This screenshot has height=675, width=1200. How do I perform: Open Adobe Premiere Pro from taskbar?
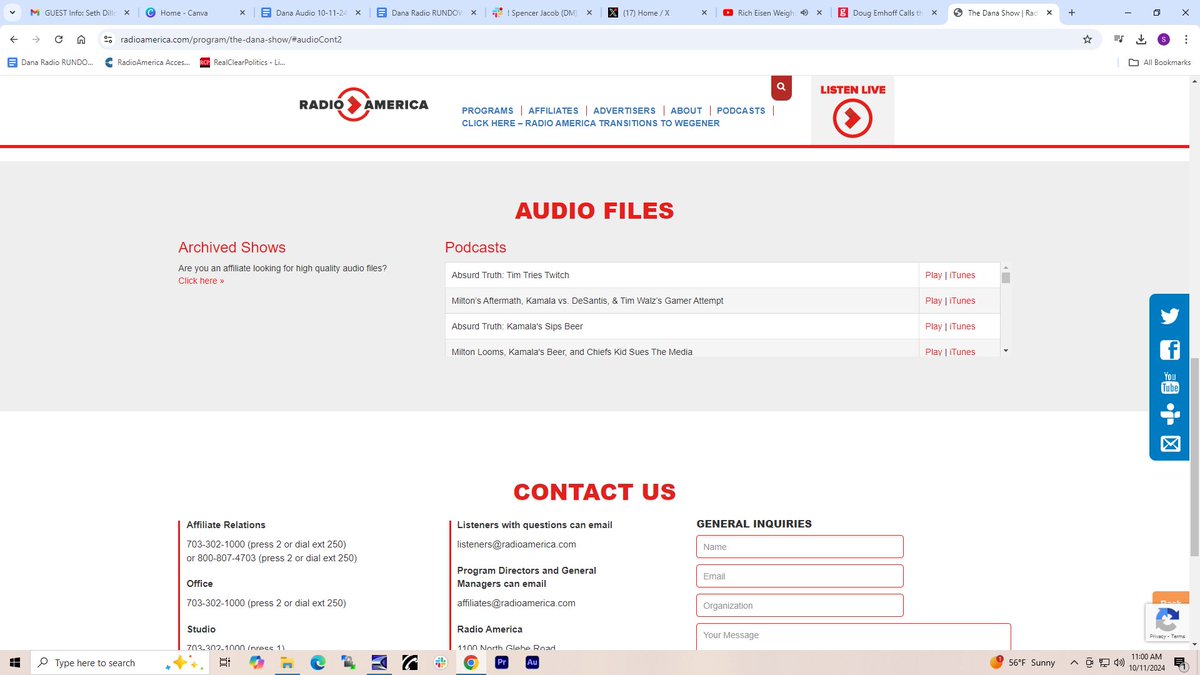tap(502, 662)
